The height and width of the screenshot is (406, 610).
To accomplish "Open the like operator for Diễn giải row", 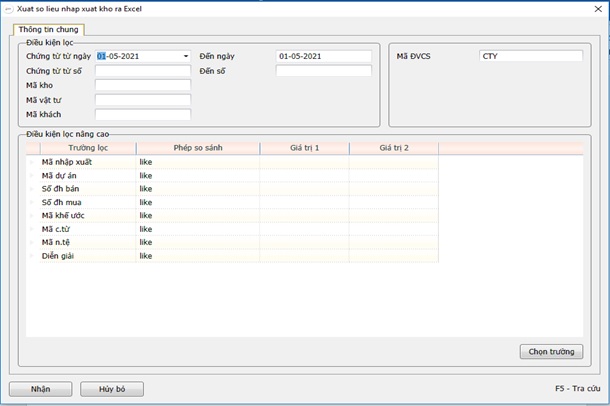I will click(x=197, y=256).
